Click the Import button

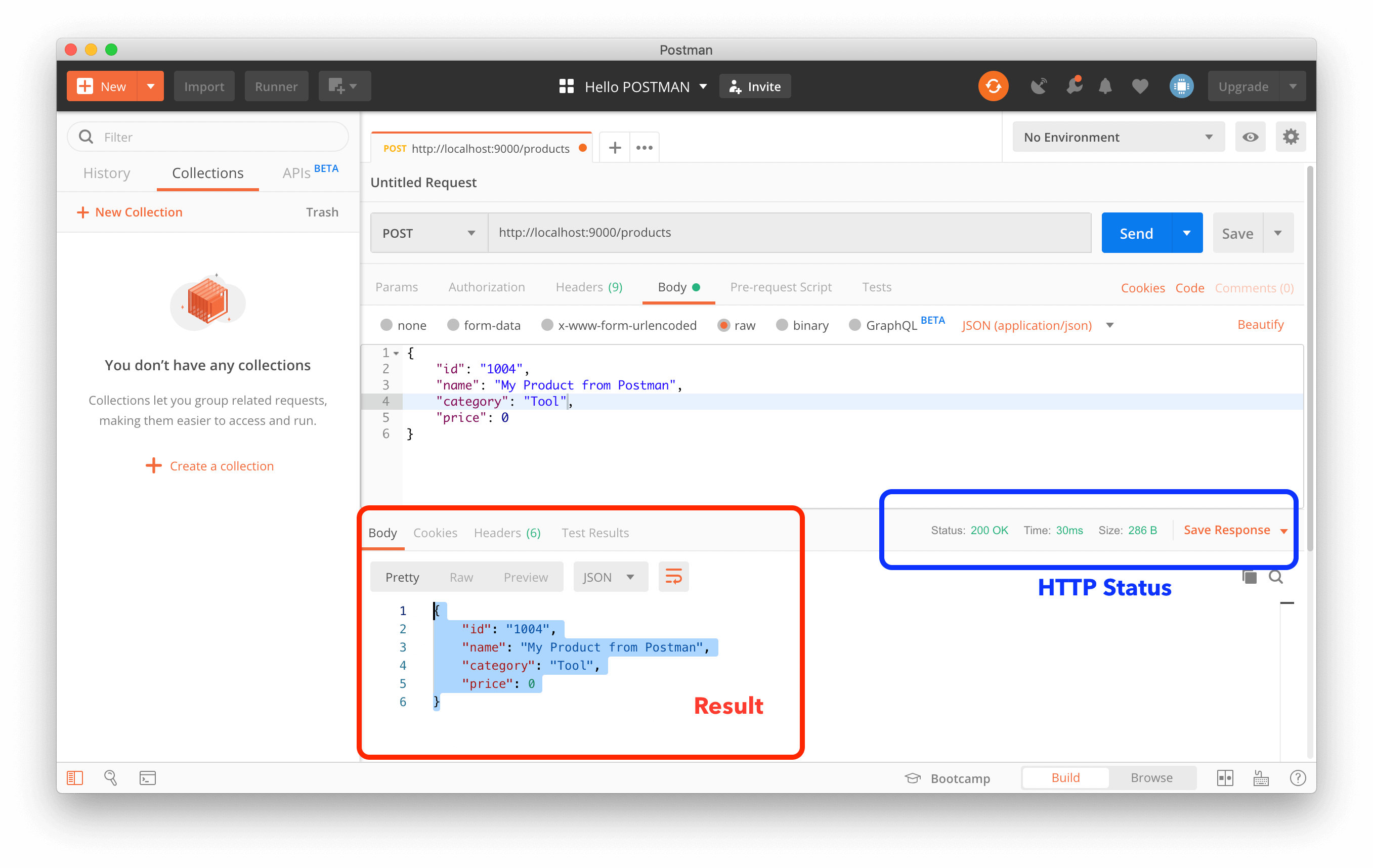pyautogui.click(x=203, y=86)
